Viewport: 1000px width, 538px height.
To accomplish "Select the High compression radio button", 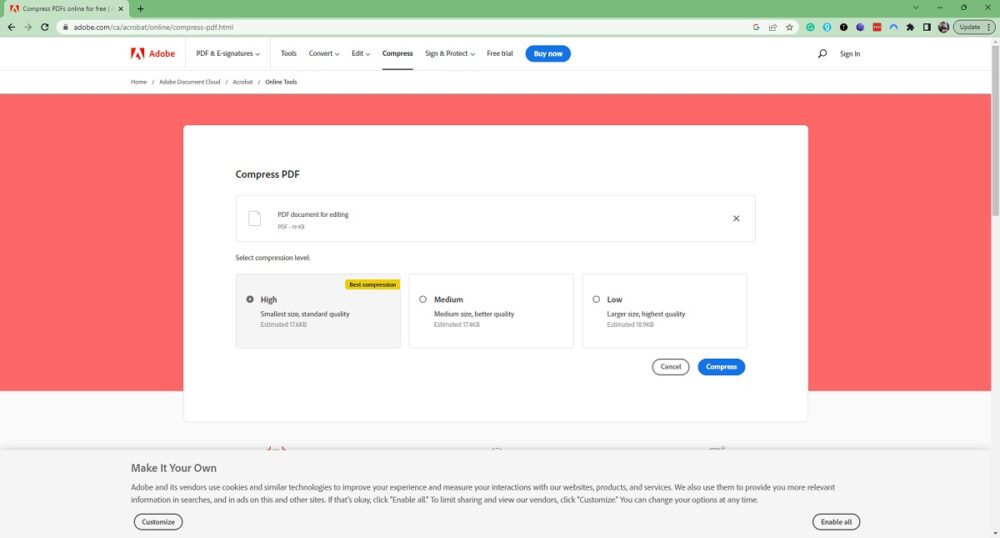I will point(250,299).
